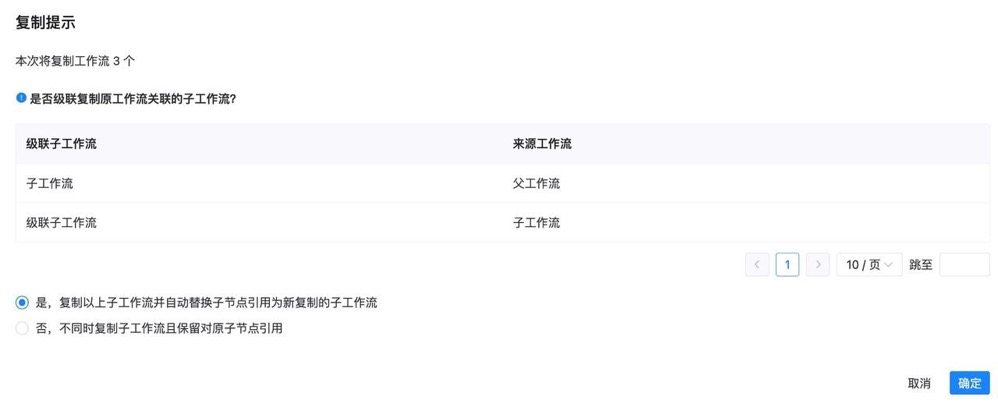
Task: Click the 跳至 page jump input box
Action: (964, 264)
